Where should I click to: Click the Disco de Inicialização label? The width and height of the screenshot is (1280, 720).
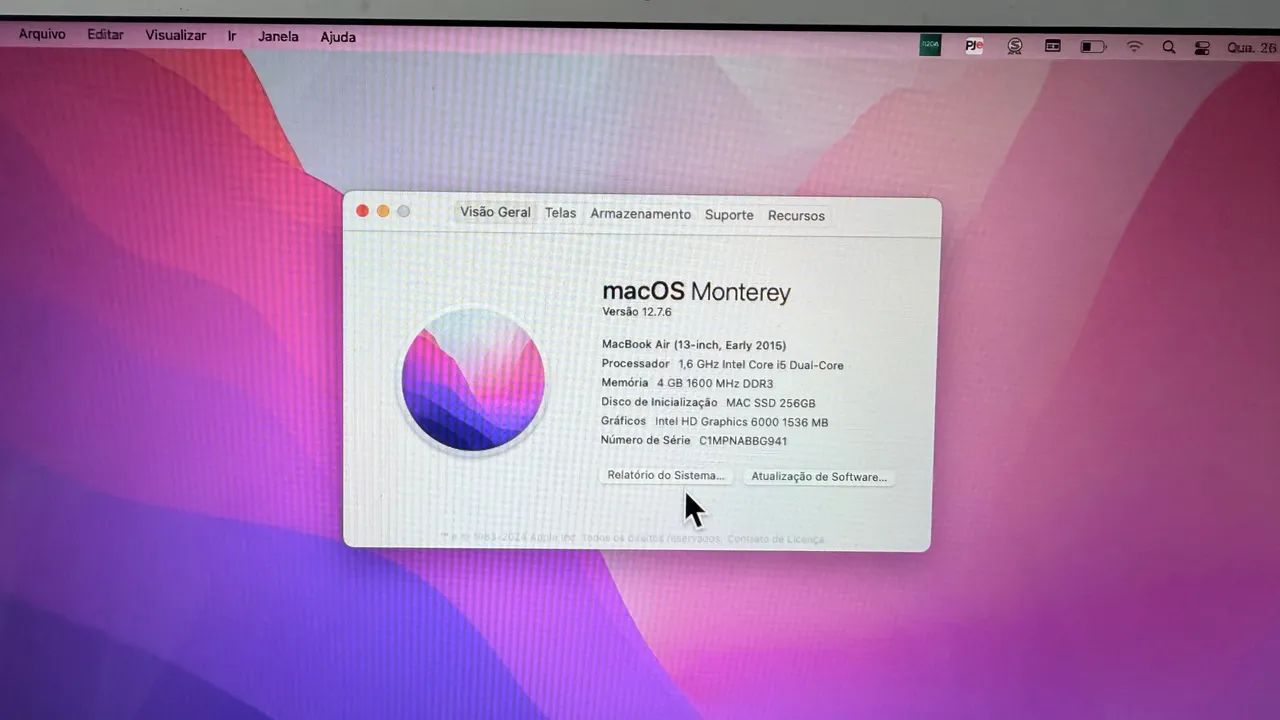pyautogui.click(x=659, y=402)
